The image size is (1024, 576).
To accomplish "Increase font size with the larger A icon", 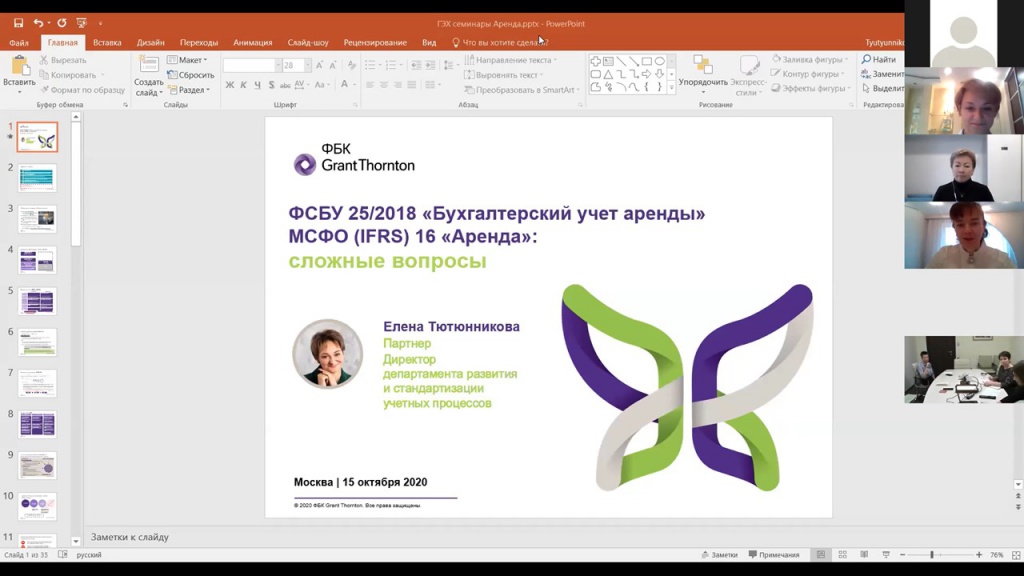I will [x=319, y=65].
